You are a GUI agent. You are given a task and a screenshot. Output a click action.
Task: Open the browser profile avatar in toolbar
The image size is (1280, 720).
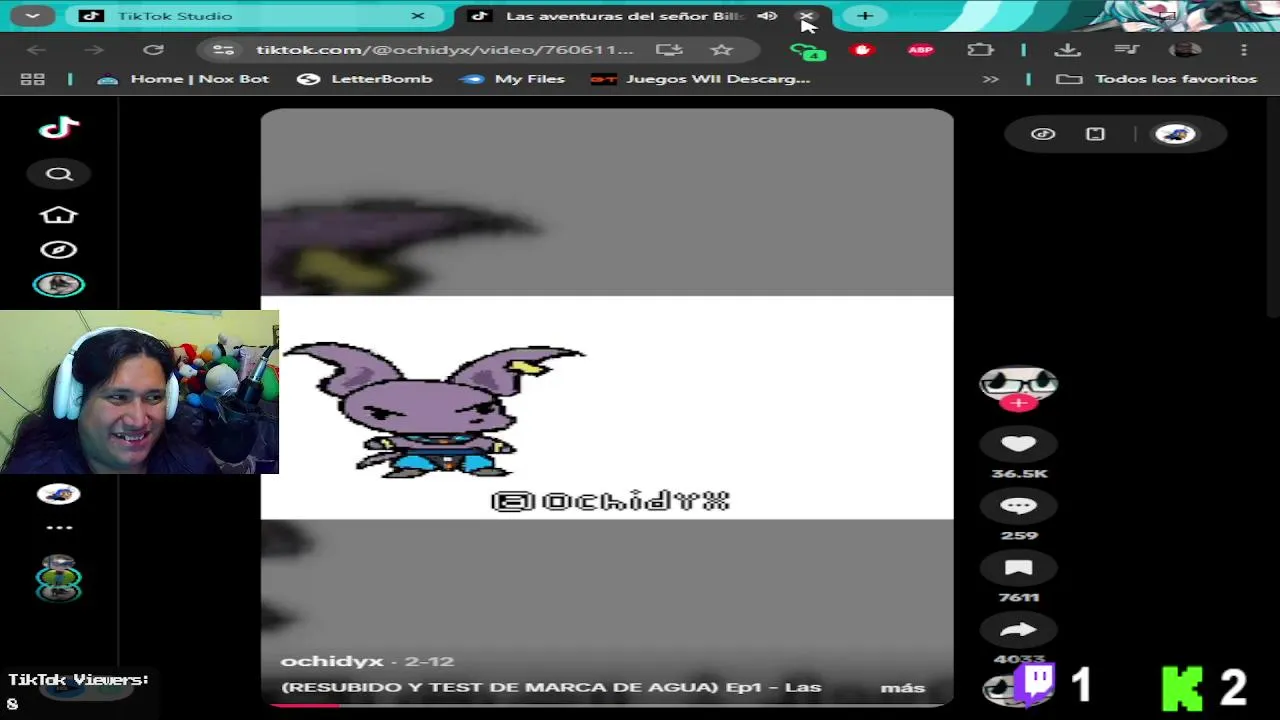(x=1185, y=50)
